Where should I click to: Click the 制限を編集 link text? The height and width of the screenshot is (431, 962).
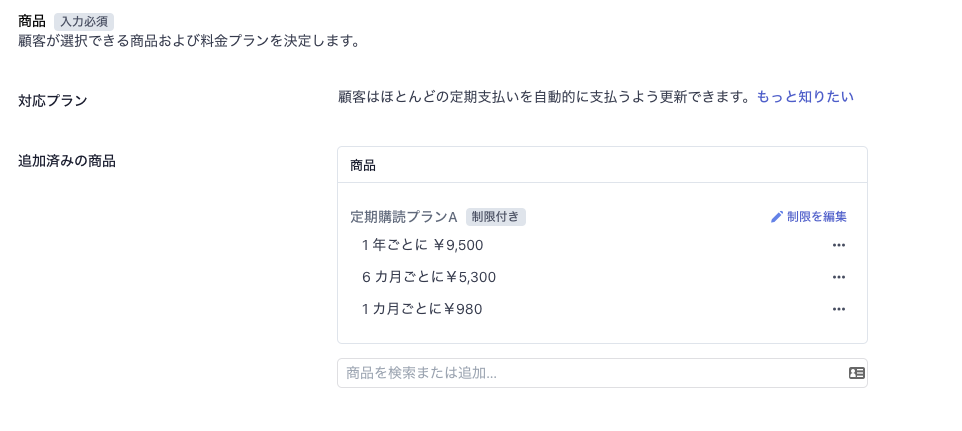click(817, 216)
